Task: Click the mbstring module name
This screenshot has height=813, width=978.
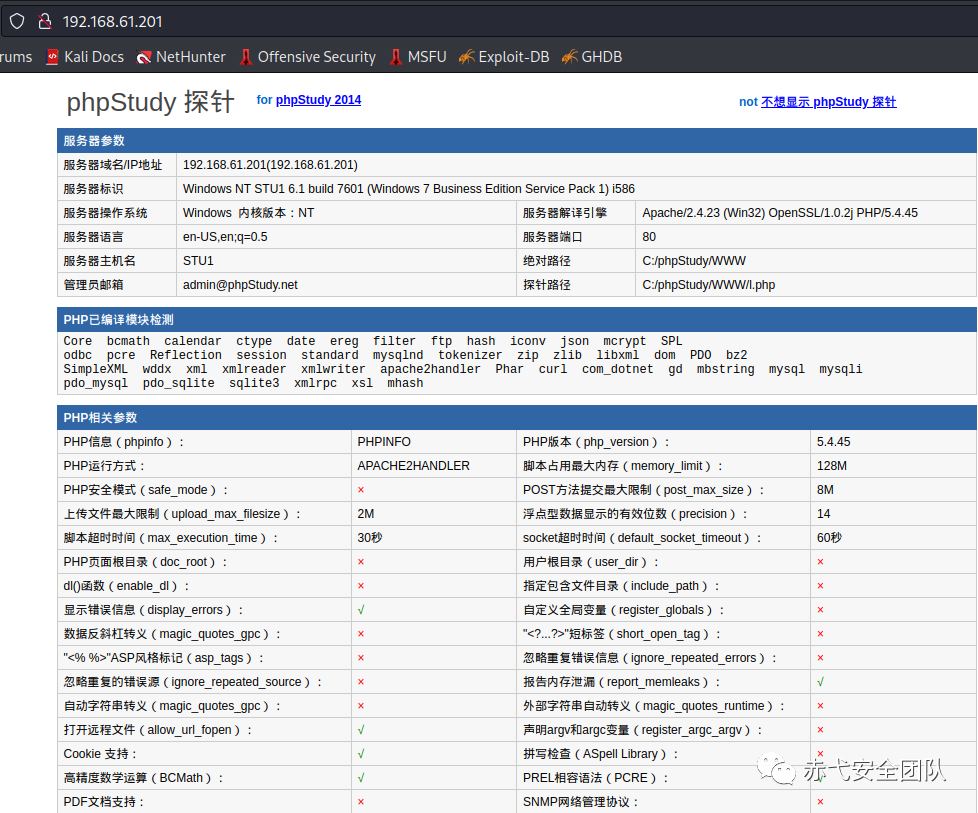Action: coord(725,369)
